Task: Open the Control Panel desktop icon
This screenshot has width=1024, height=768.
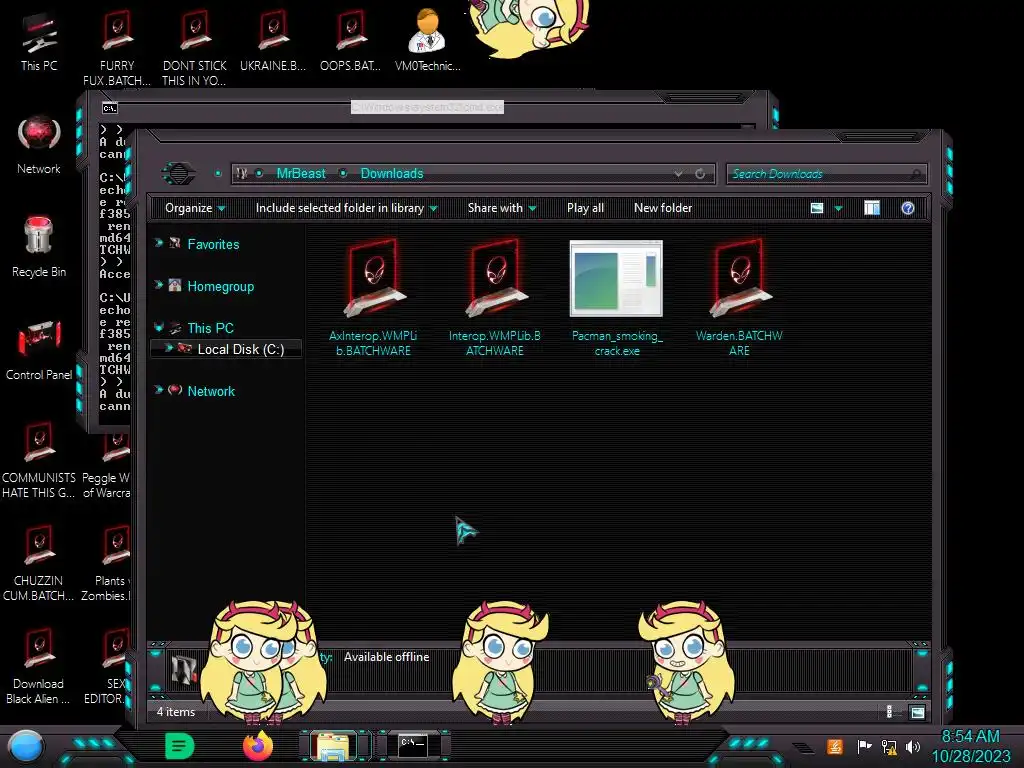Action: click(x=39, y=351)
